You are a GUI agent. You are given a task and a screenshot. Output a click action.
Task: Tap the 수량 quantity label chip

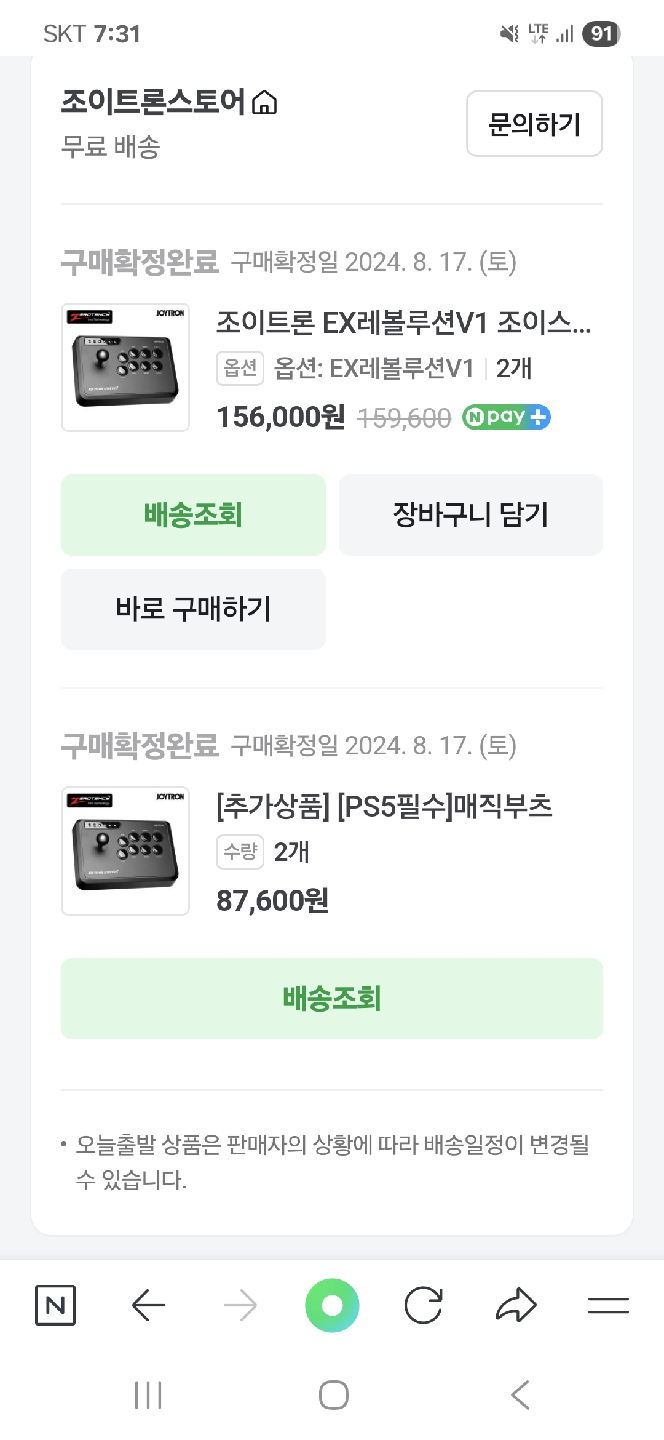tap(240, 852)
